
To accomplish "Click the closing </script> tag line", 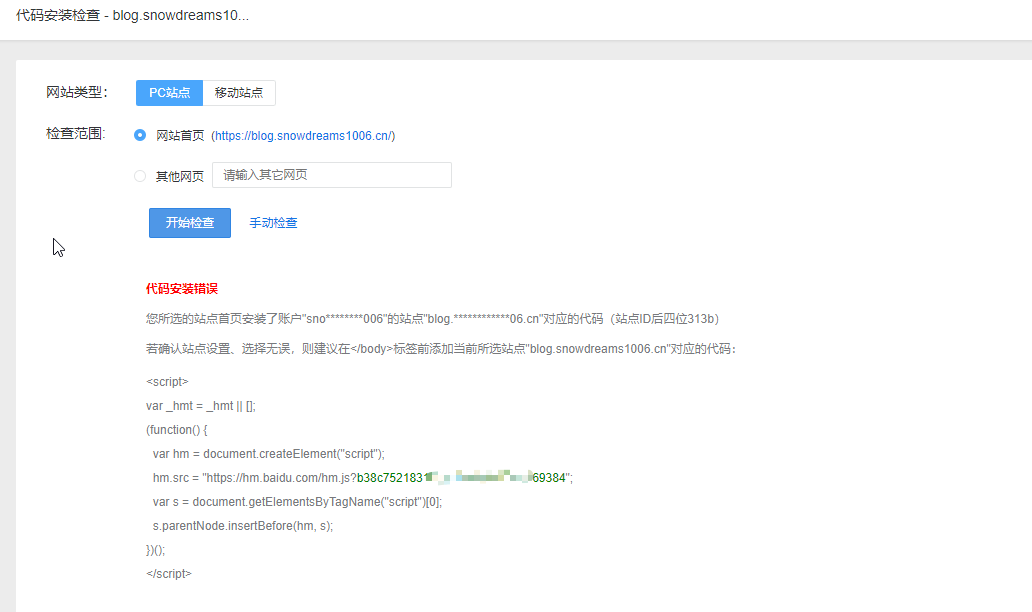I will (169, 574).
